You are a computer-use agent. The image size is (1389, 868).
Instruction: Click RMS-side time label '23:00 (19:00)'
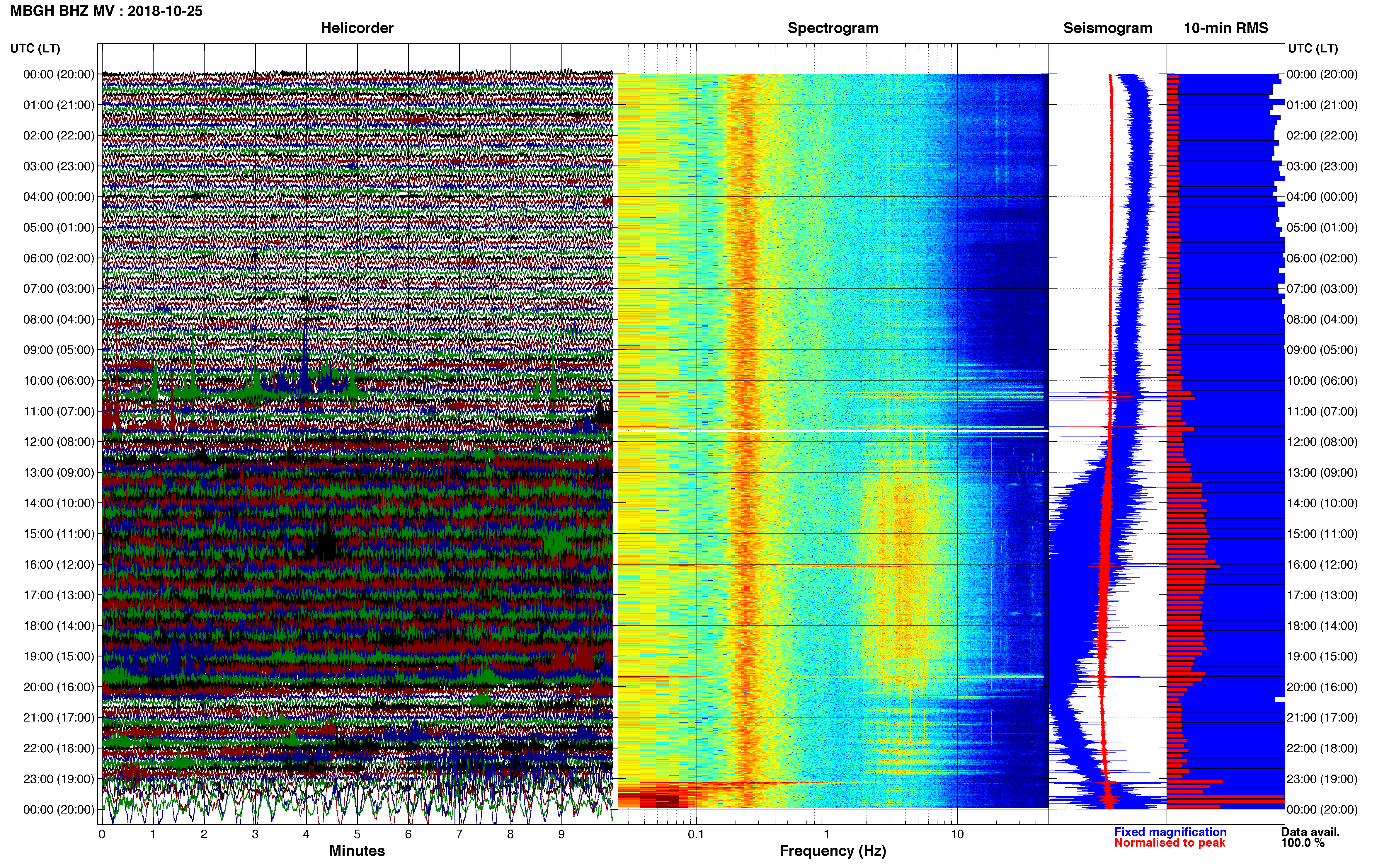coord(1322,779)
